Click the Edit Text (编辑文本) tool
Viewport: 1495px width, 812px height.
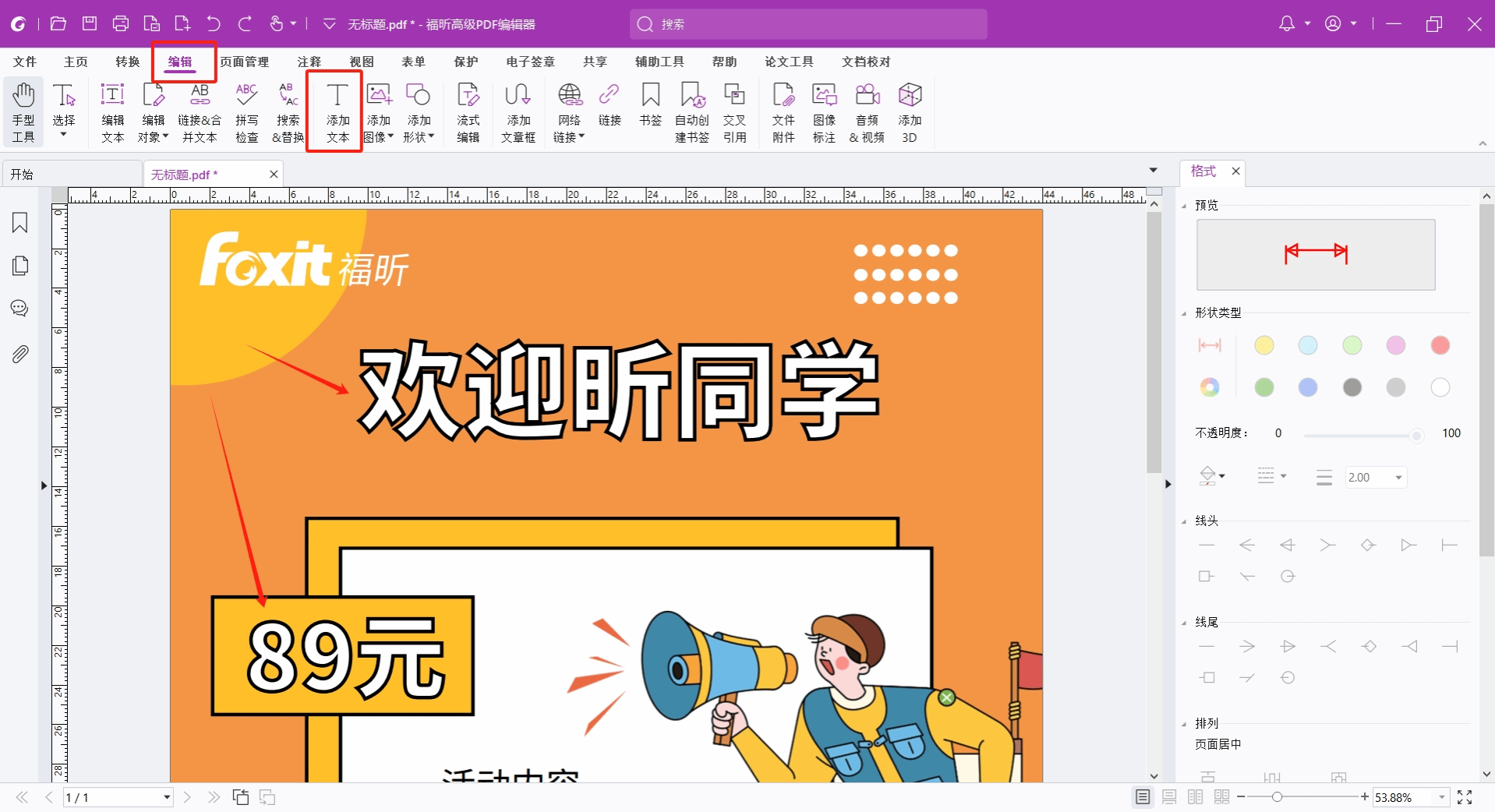point(113,111)
